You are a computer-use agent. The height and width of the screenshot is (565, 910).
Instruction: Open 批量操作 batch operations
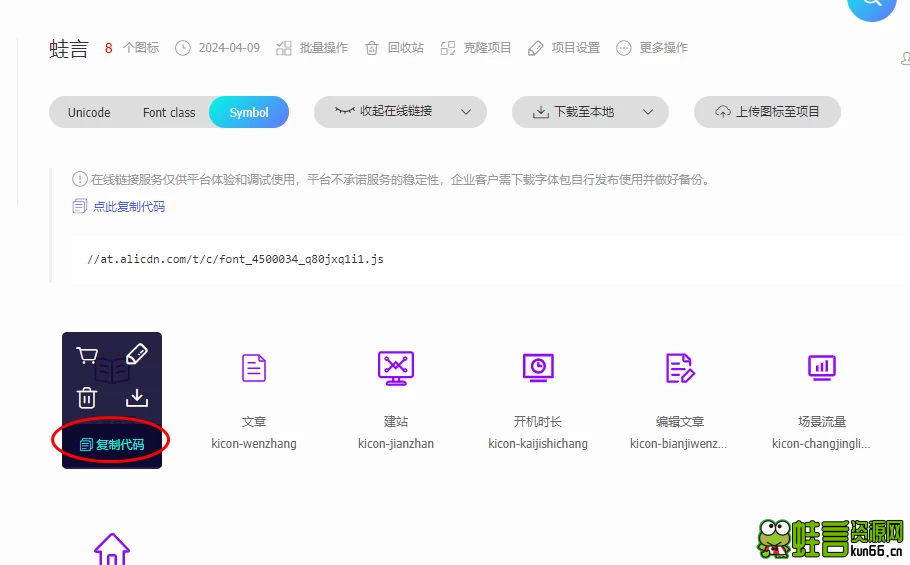pos(312,48)
